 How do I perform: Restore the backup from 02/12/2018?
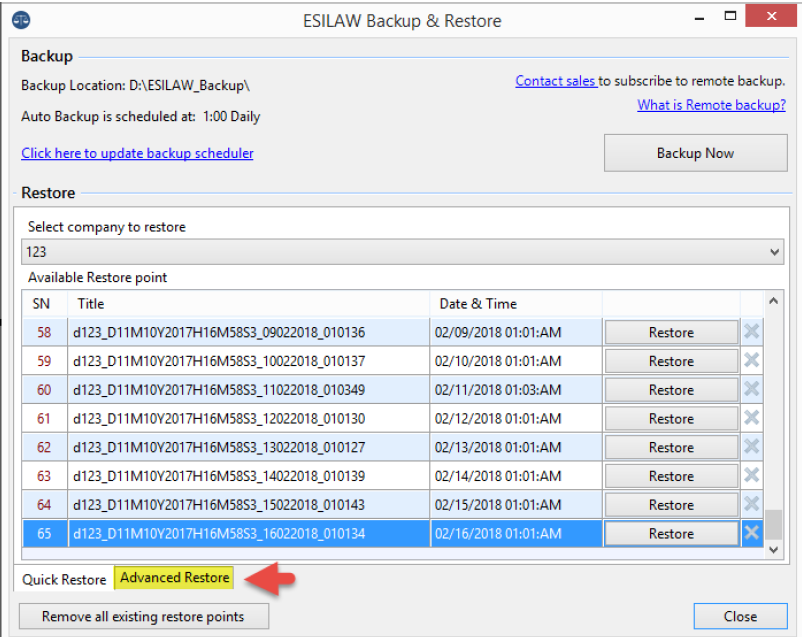pos(672,419)
